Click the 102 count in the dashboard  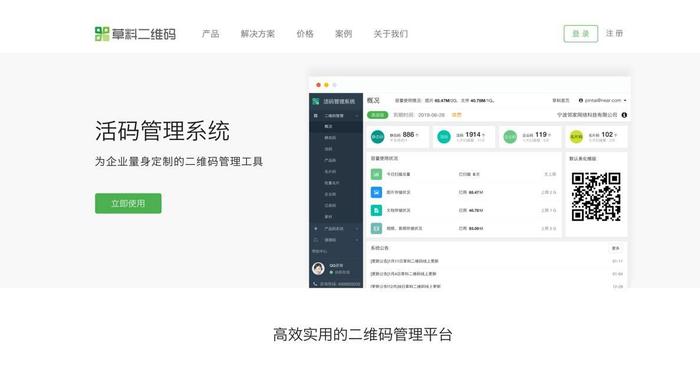pos(607,134)
